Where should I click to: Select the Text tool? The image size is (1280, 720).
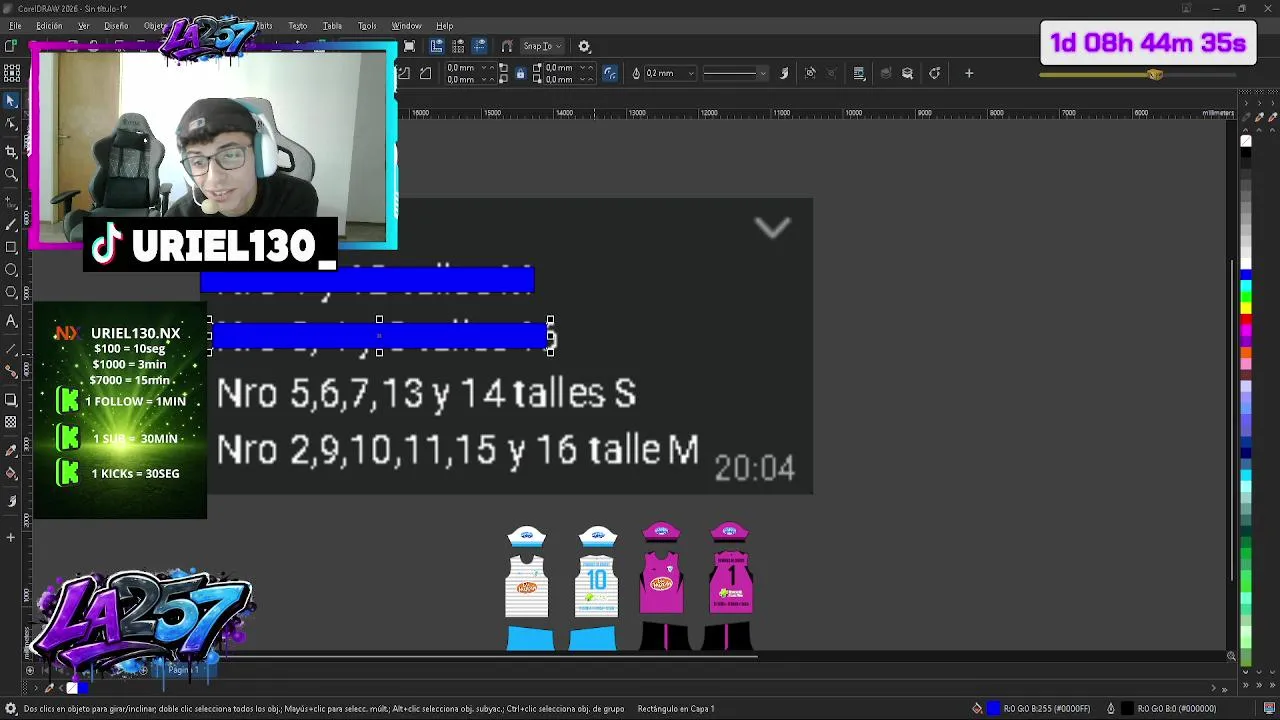[x=11, y=321]
